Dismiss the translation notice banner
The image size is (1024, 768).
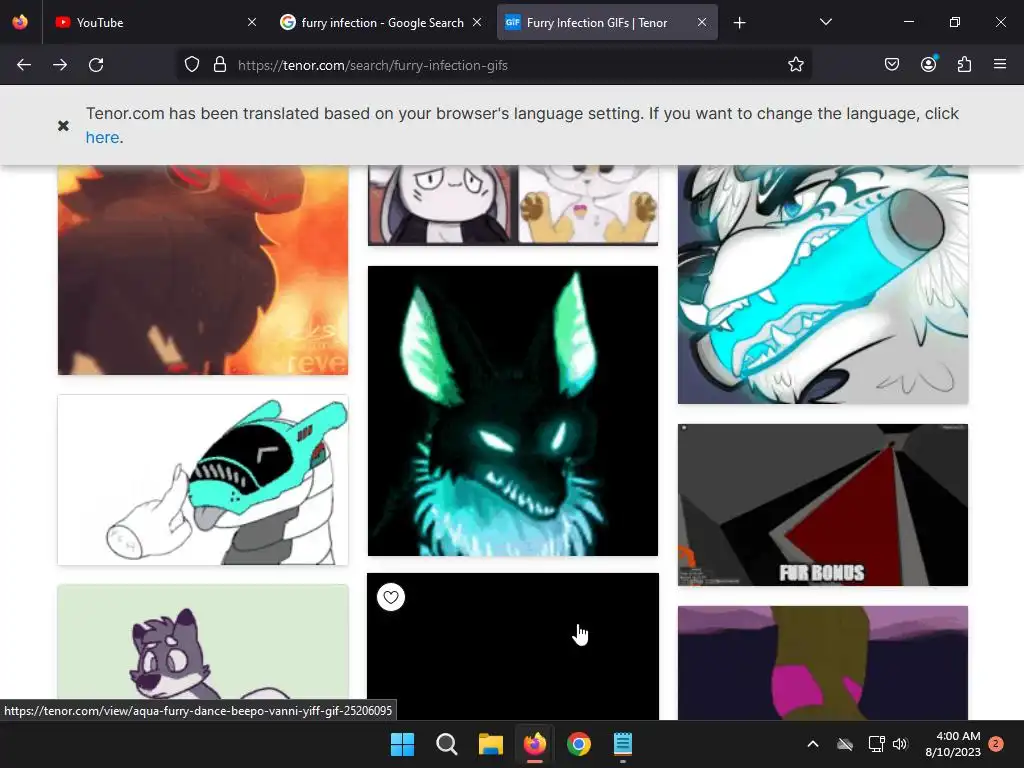point(63,125)
